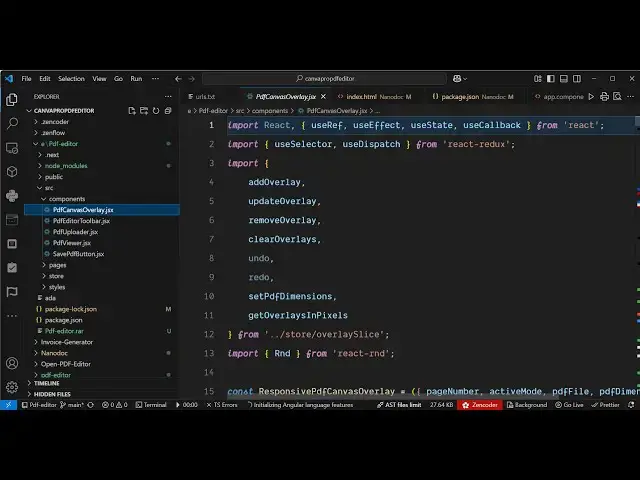Open the Manage gear icon
640x480 pixels.
[x=12, y=387]
